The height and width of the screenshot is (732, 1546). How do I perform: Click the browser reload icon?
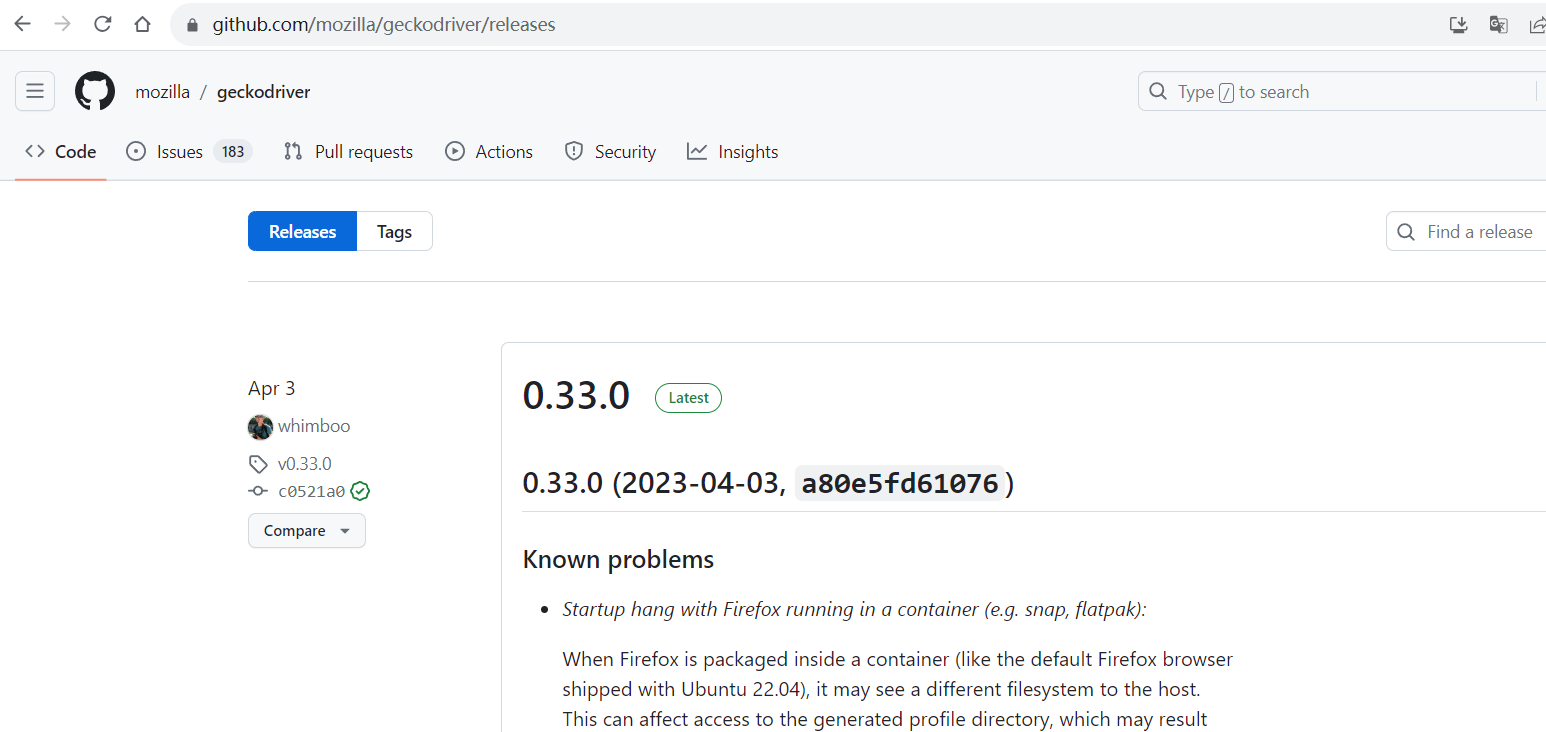click(102, 24)
